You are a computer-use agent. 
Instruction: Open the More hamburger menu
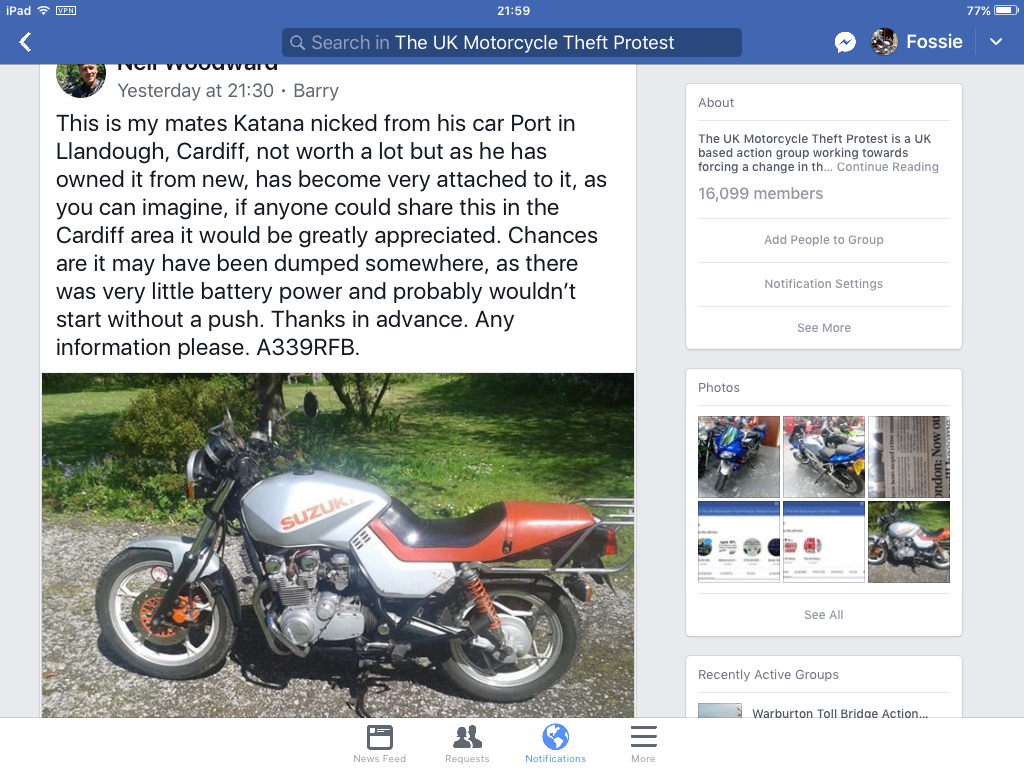point(643,744)
